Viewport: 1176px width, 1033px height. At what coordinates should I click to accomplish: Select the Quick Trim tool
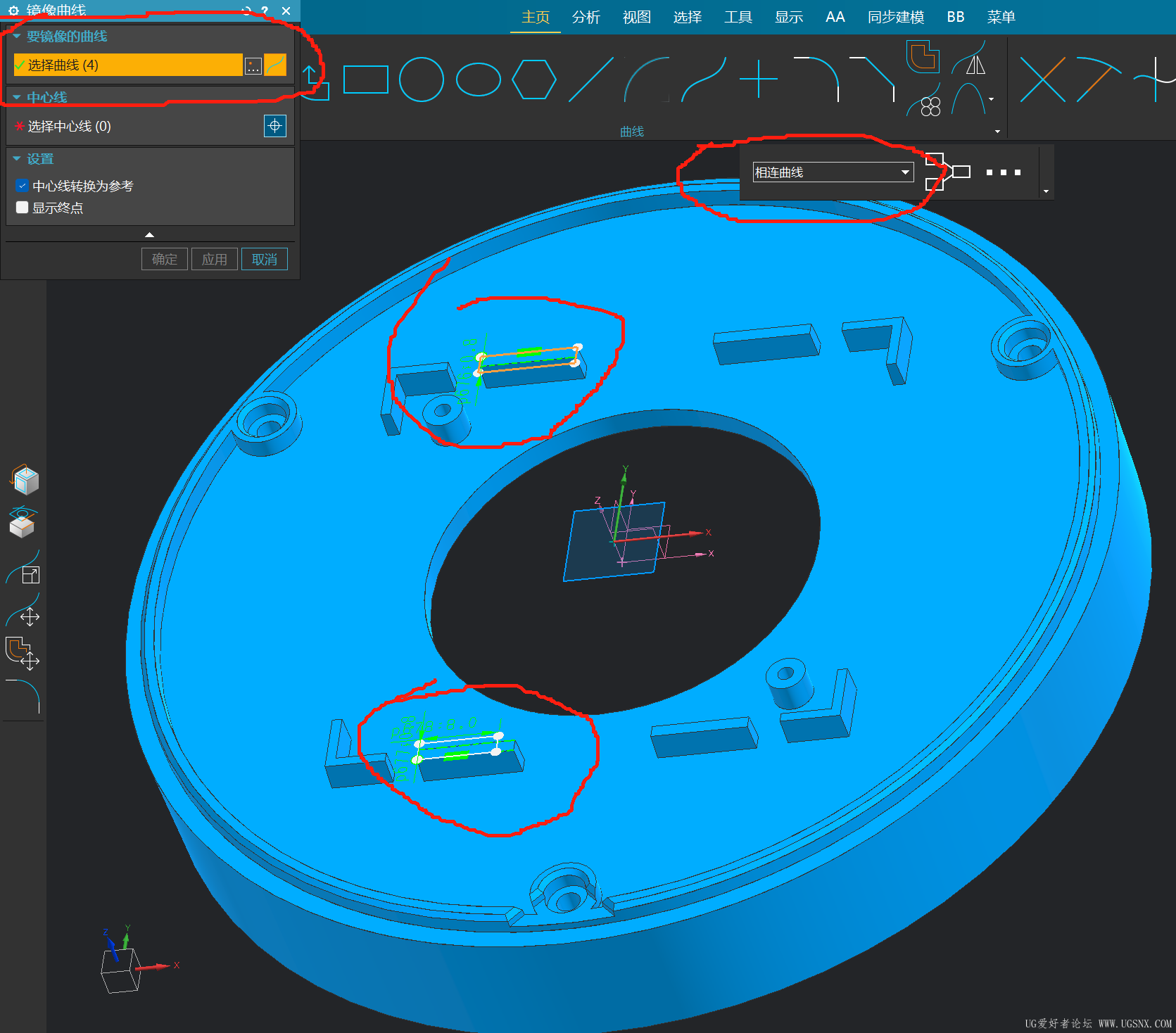point(1042,80)
